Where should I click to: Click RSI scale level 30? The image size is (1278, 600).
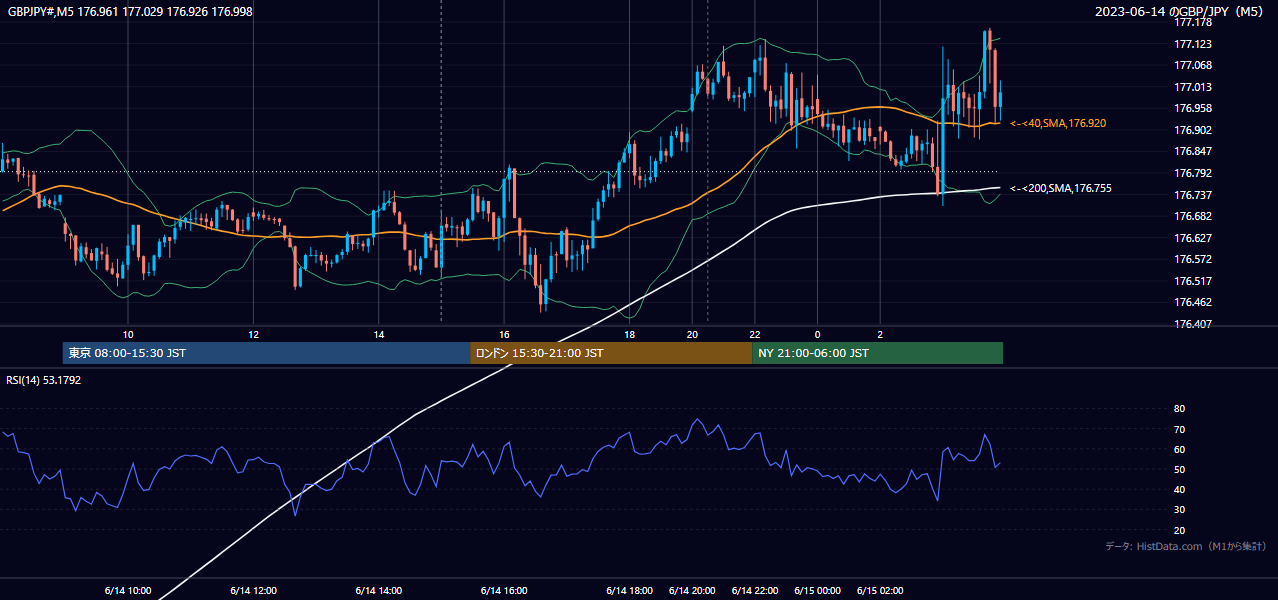coord(1179,510)
